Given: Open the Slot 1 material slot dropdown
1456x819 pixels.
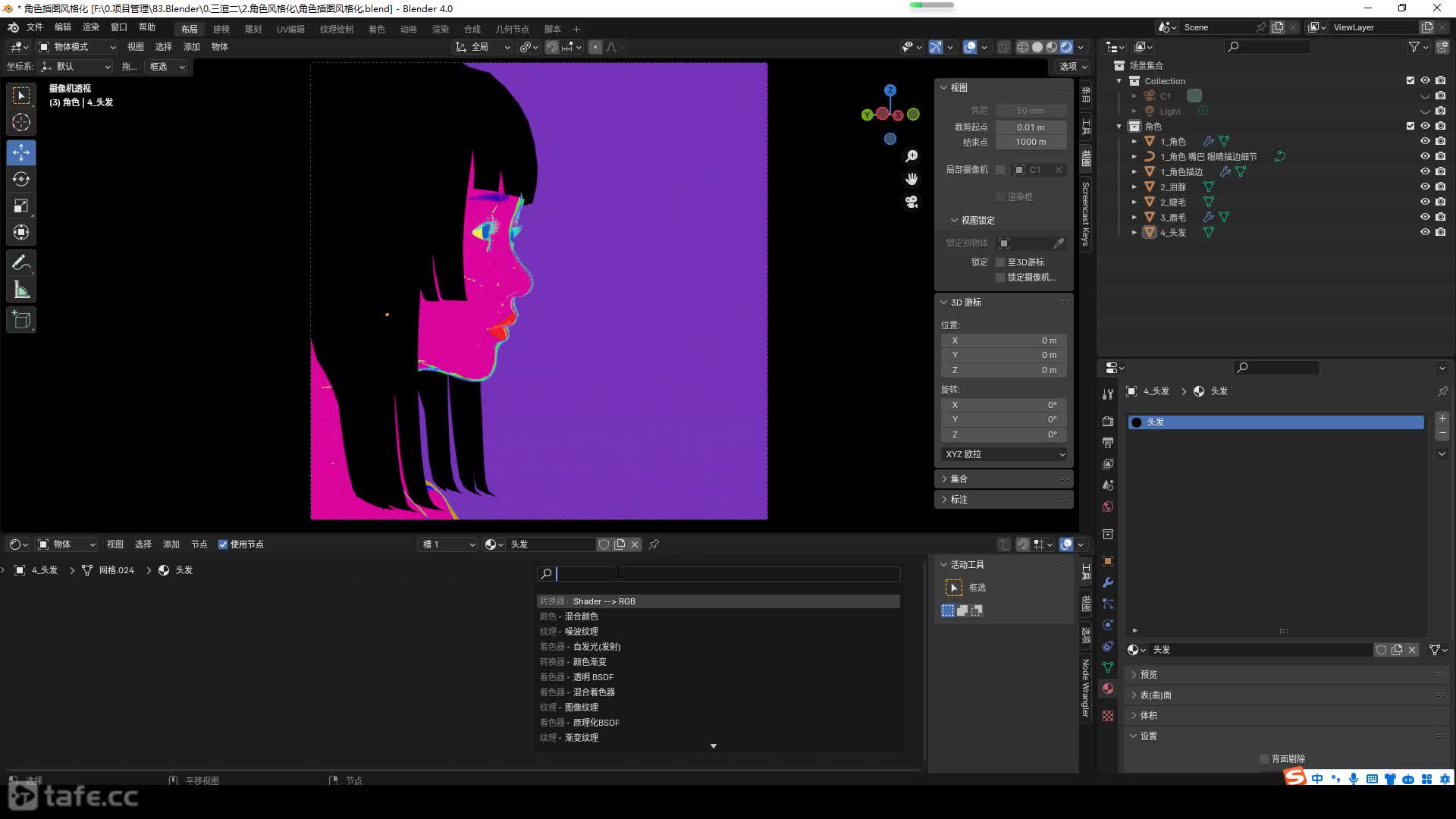Looking at the screenshot, I should point(448,544).
